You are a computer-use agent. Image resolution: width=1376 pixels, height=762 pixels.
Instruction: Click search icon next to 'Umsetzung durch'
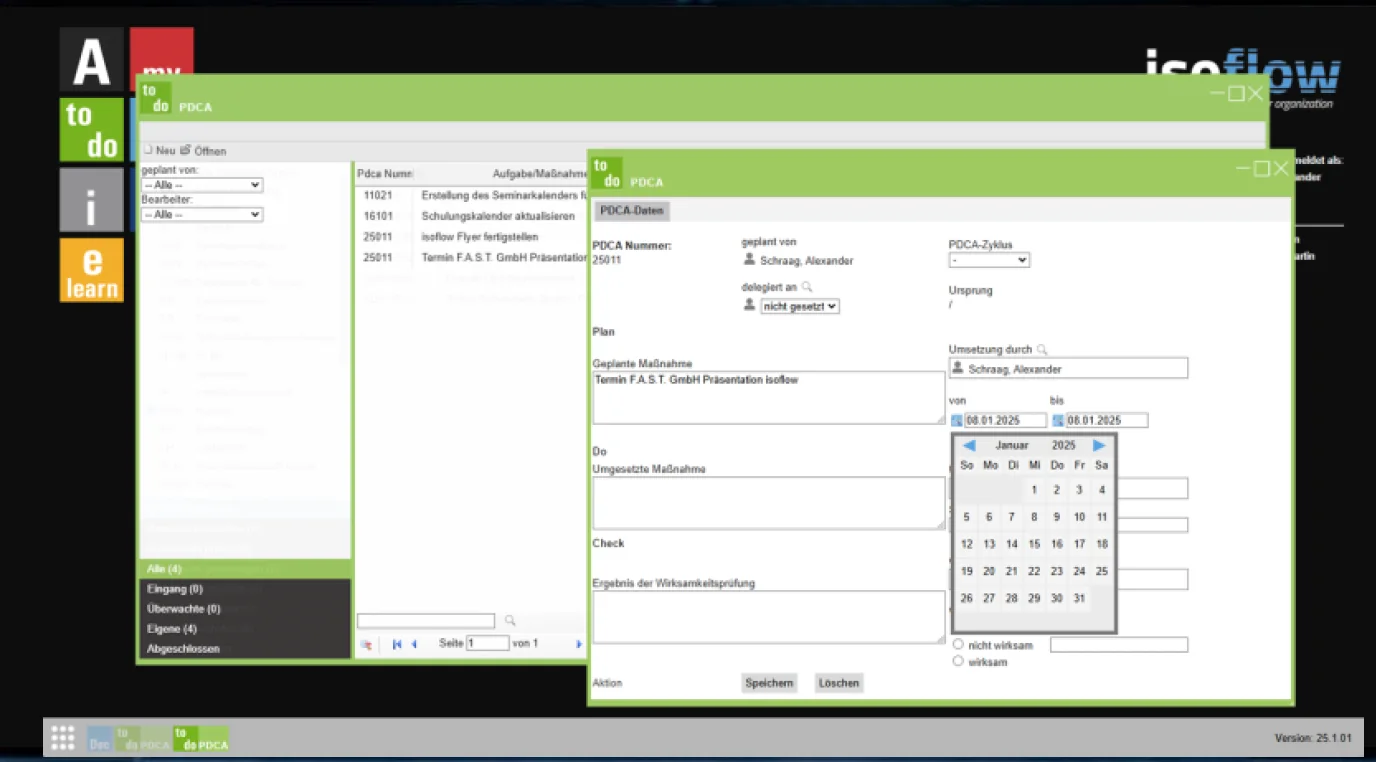click(x=1042, y=350)
